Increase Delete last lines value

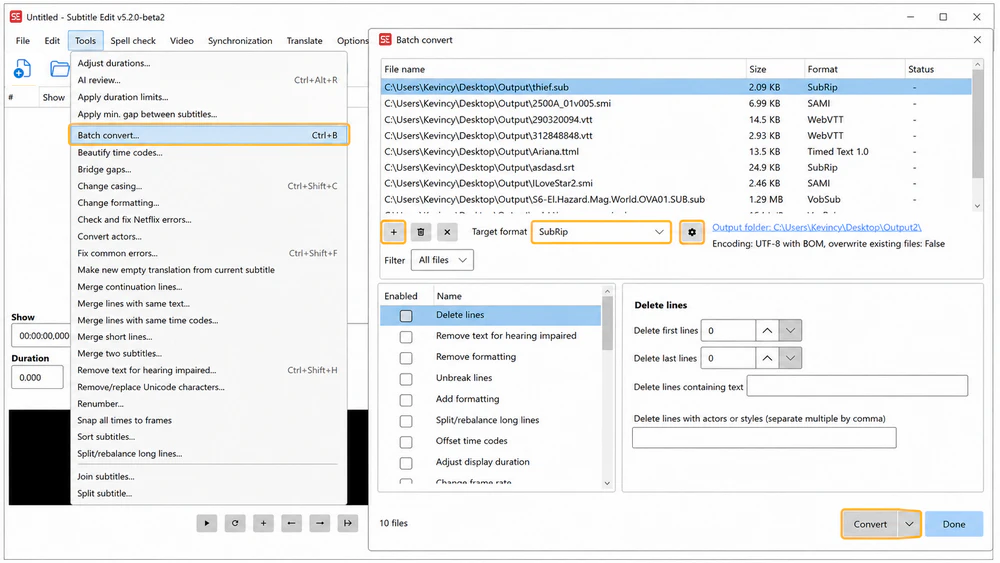pyautogui.click(x=767, y=358)
